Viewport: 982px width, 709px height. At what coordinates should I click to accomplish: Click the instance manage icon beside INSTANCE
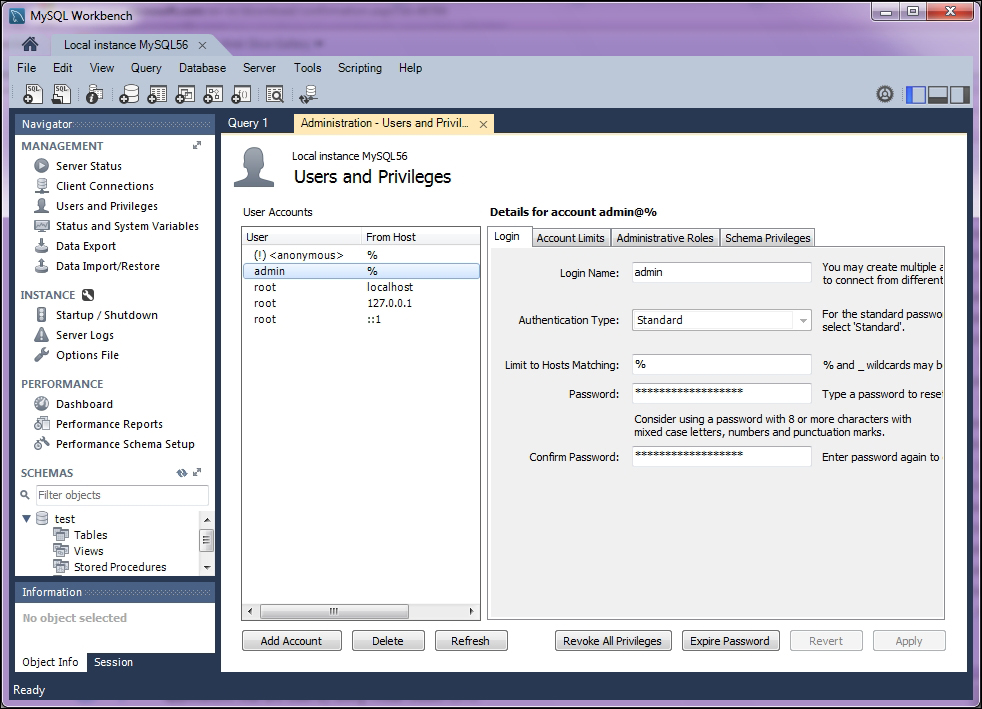(x=88, y=295)
